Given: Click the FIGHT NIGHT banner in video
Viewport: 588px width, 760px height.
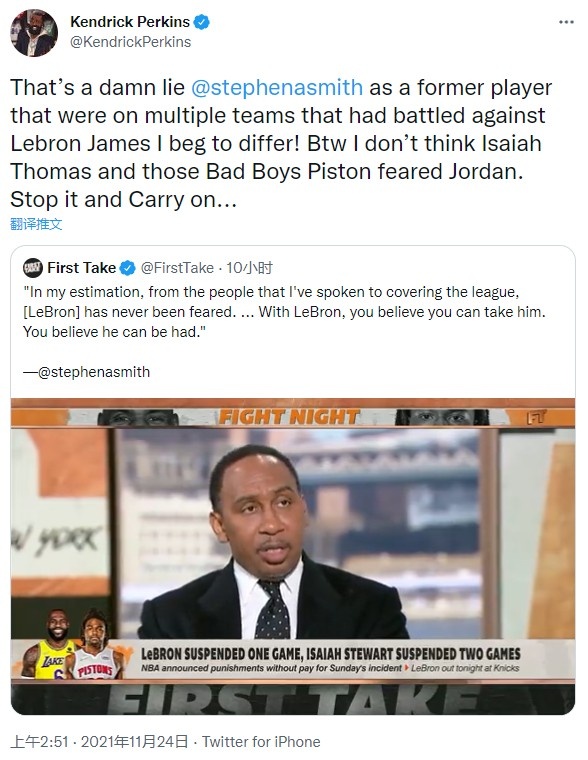Looking at the screenshot, I should pos(289,417).
